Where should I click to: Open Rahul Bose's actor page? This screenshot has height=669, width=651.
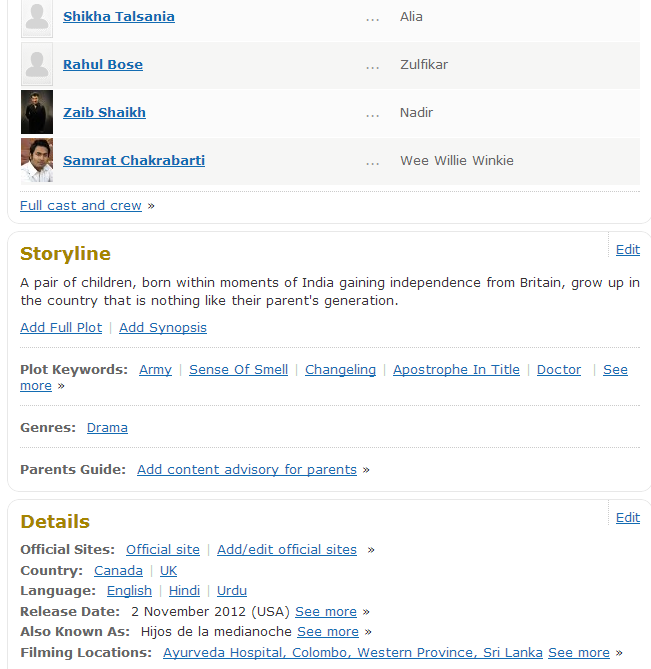pos(103,65)
